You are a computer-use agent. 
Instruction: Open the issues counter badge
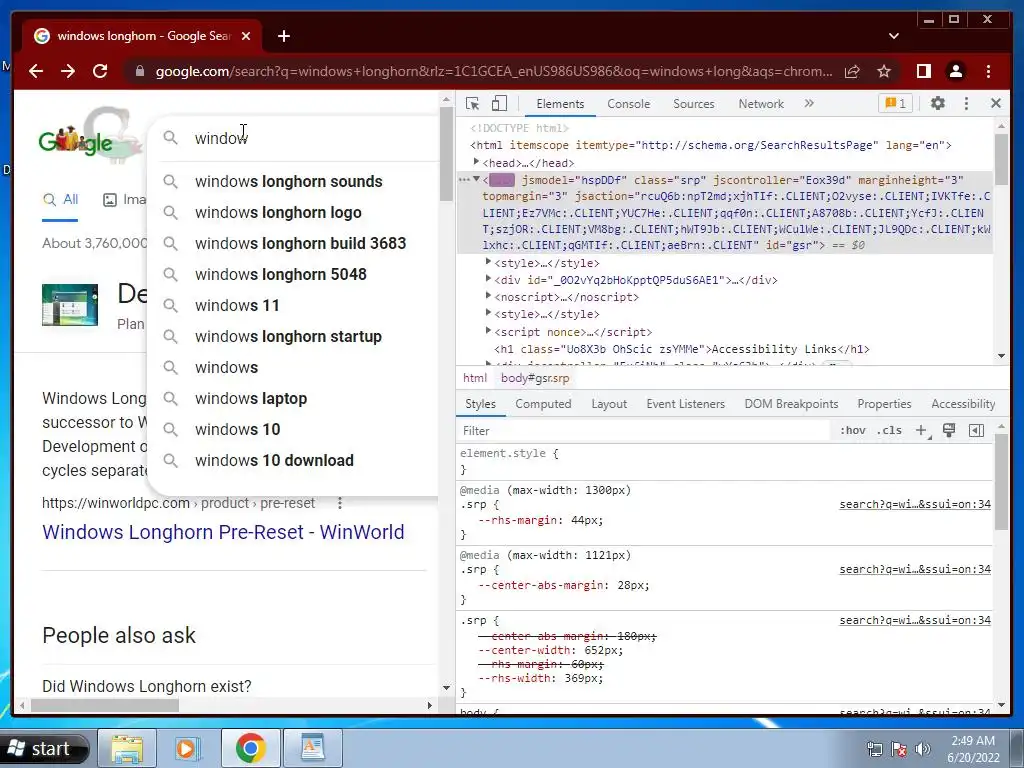point(895,103)
